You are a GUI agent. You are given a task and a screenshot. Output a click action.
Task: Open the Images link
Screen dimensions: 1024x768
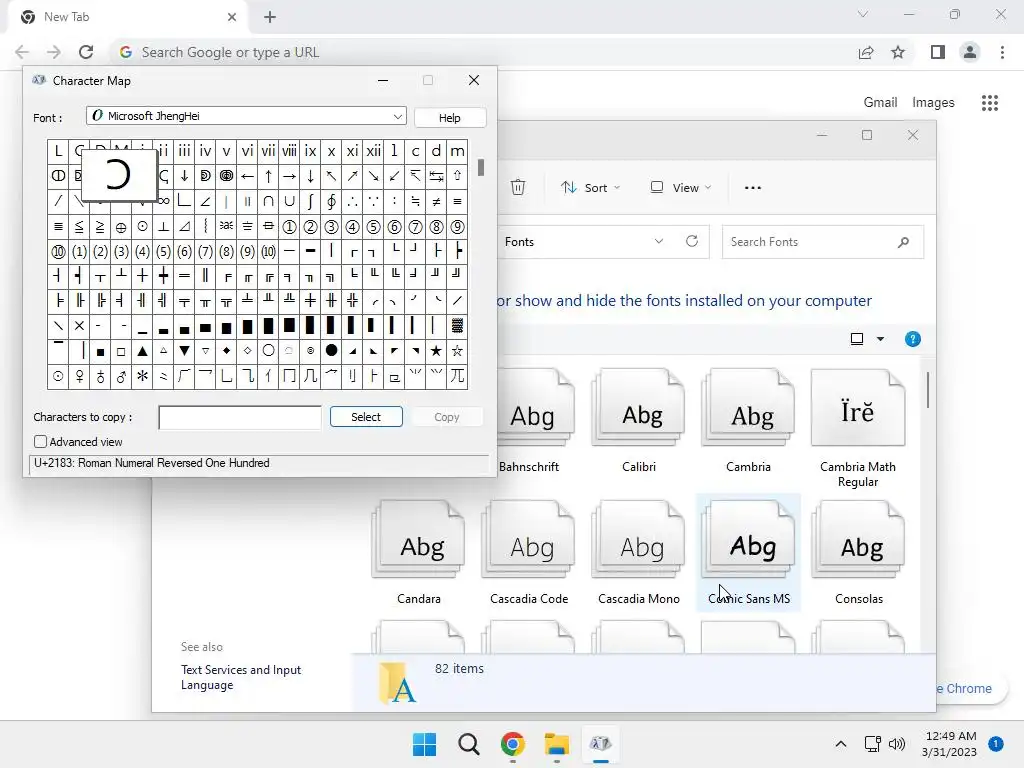pos(933,103)
